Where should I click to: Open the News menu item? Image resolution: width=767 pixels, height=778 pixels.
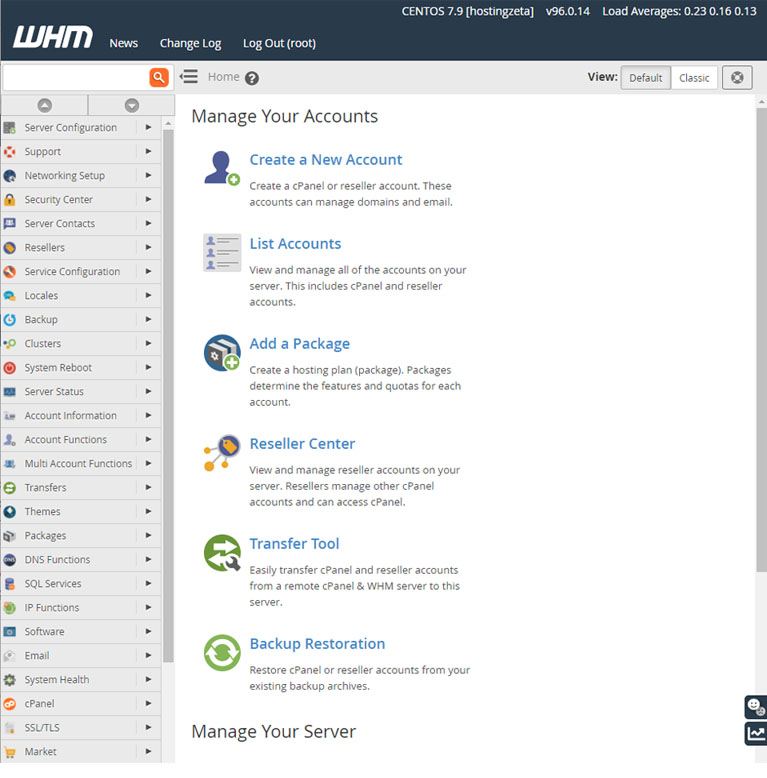124,43
